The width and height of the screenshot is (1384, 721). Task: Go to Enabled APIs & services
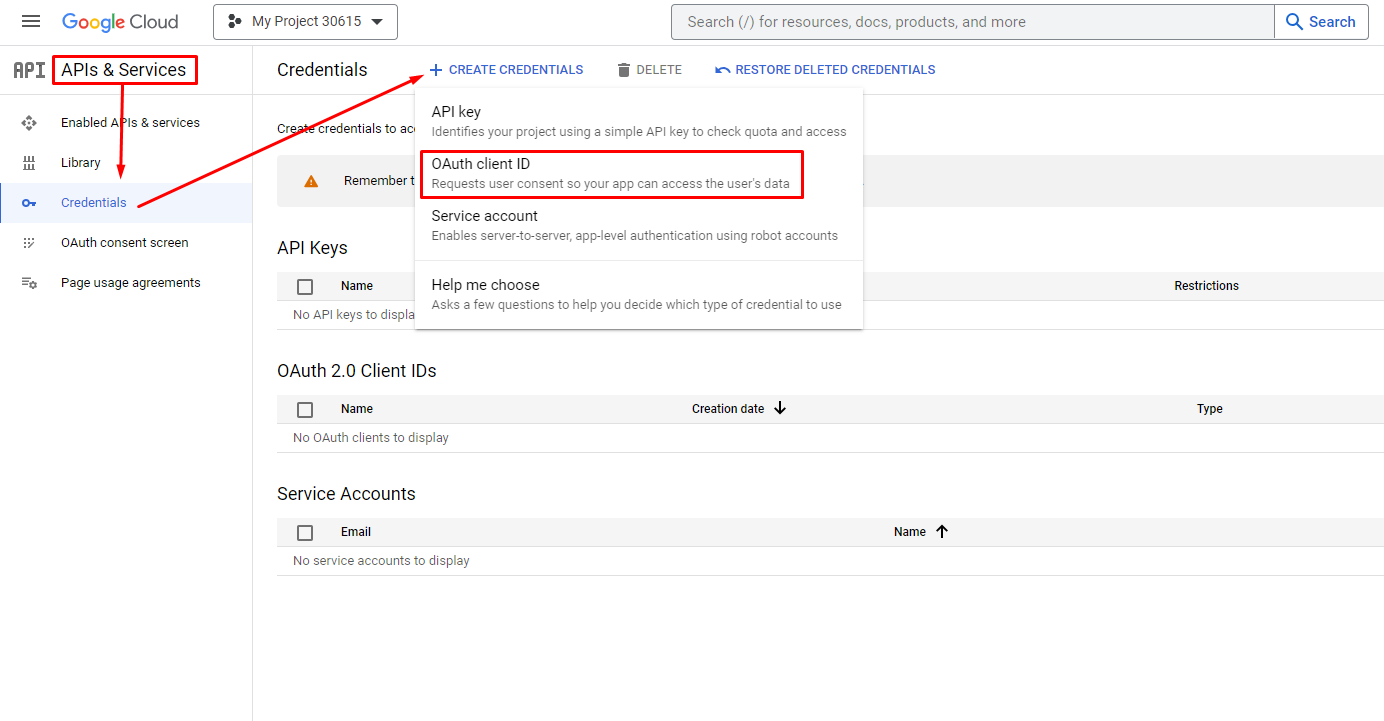tap(130, 123)
